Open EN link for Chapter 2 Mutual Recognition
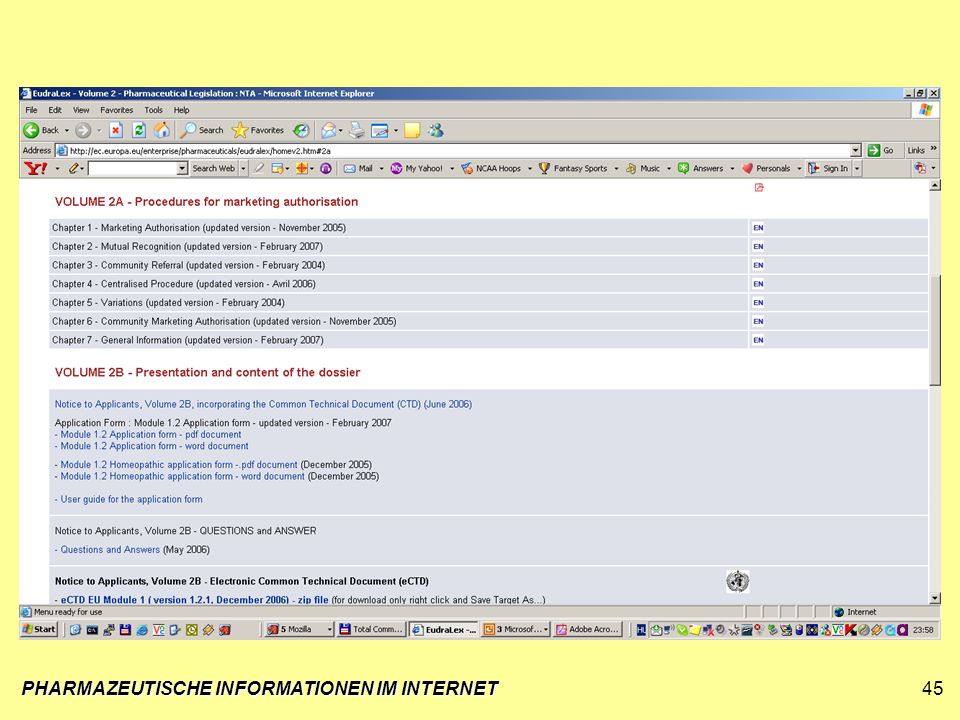This screenshot has height=720, width=960. tap(758, 247)
